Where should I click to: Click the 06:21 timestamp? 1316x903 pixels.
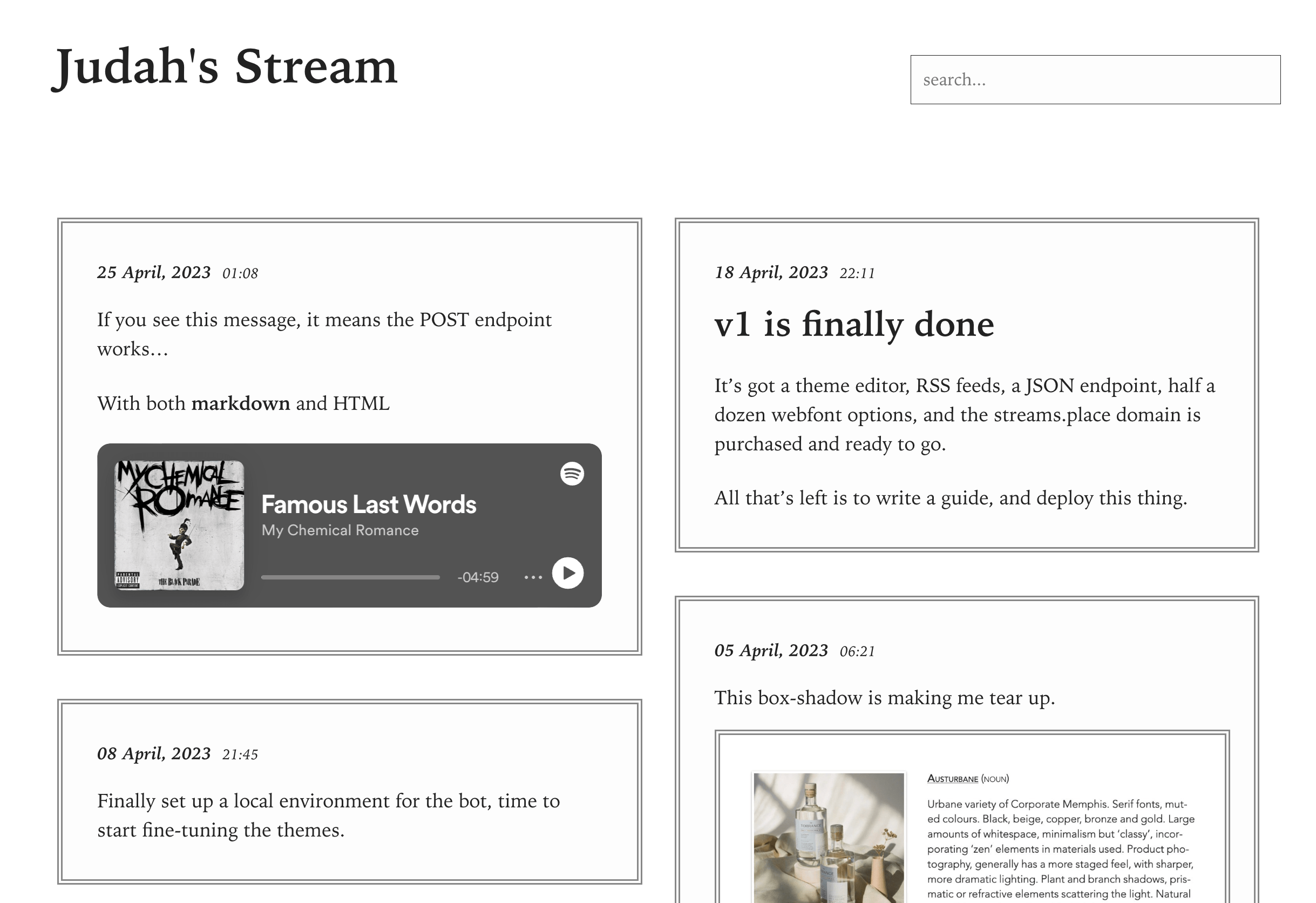857,651
